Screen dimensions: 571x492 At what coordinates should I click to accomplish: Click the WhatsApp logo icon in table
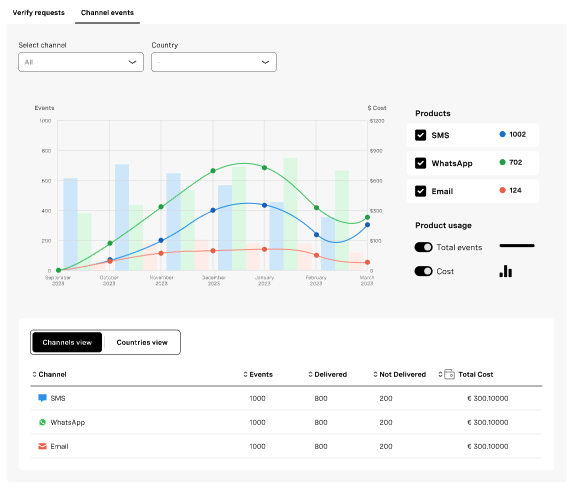click(x=42, y=422)
